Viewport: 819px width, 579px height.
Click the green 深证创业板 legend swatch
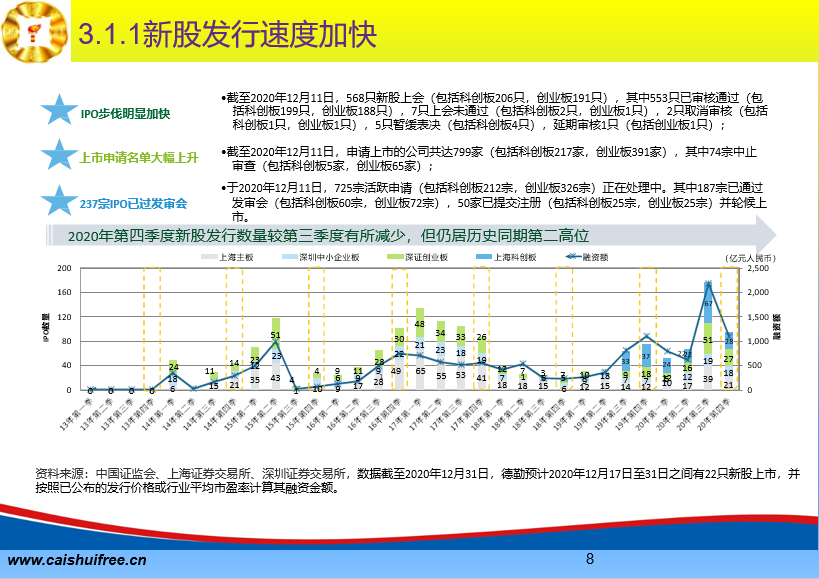(x=395, y=257)
